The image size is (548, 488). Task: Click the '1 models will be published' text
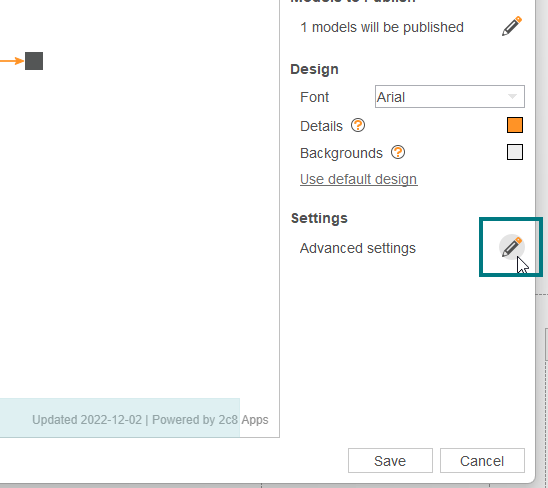pyautogui.click(x=382, y=27)
